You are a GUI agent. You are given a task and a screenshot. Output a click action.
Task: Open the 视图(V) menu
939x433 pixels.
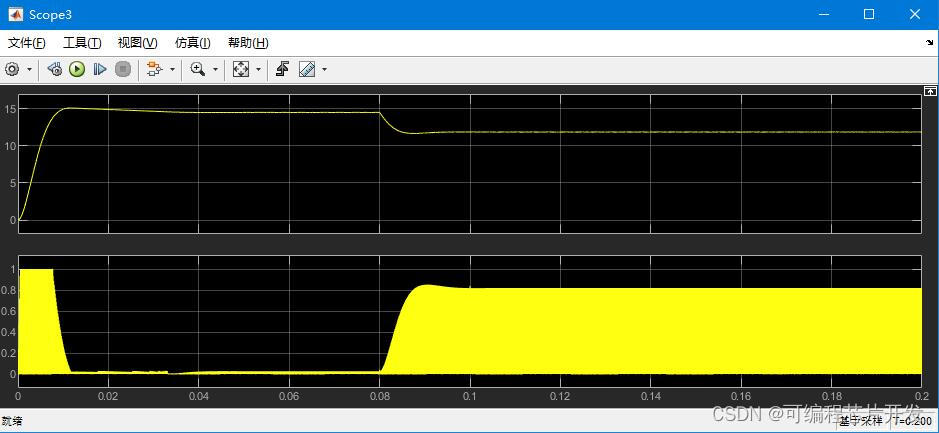coord(138,43)
